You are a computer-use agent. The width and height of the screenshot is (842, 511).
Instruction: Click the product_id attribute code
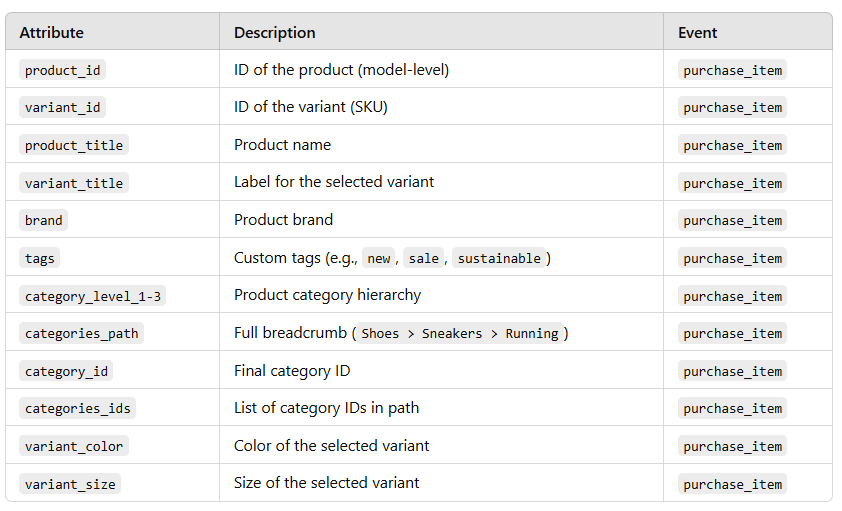pyautogui.click(x=62, y=70)
